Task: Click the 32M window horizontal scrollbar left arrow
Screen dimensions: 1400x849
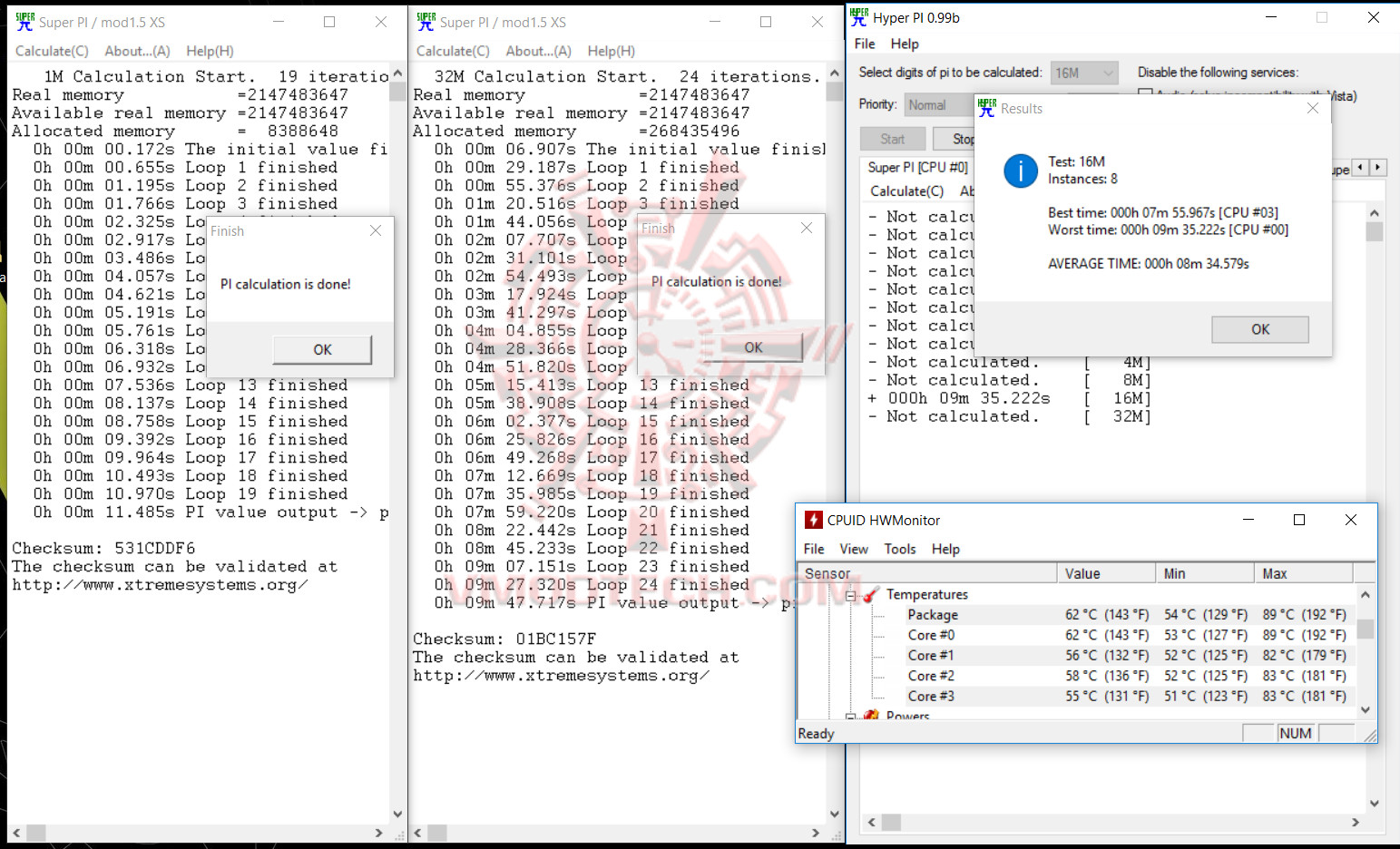Action: [418, 832]
